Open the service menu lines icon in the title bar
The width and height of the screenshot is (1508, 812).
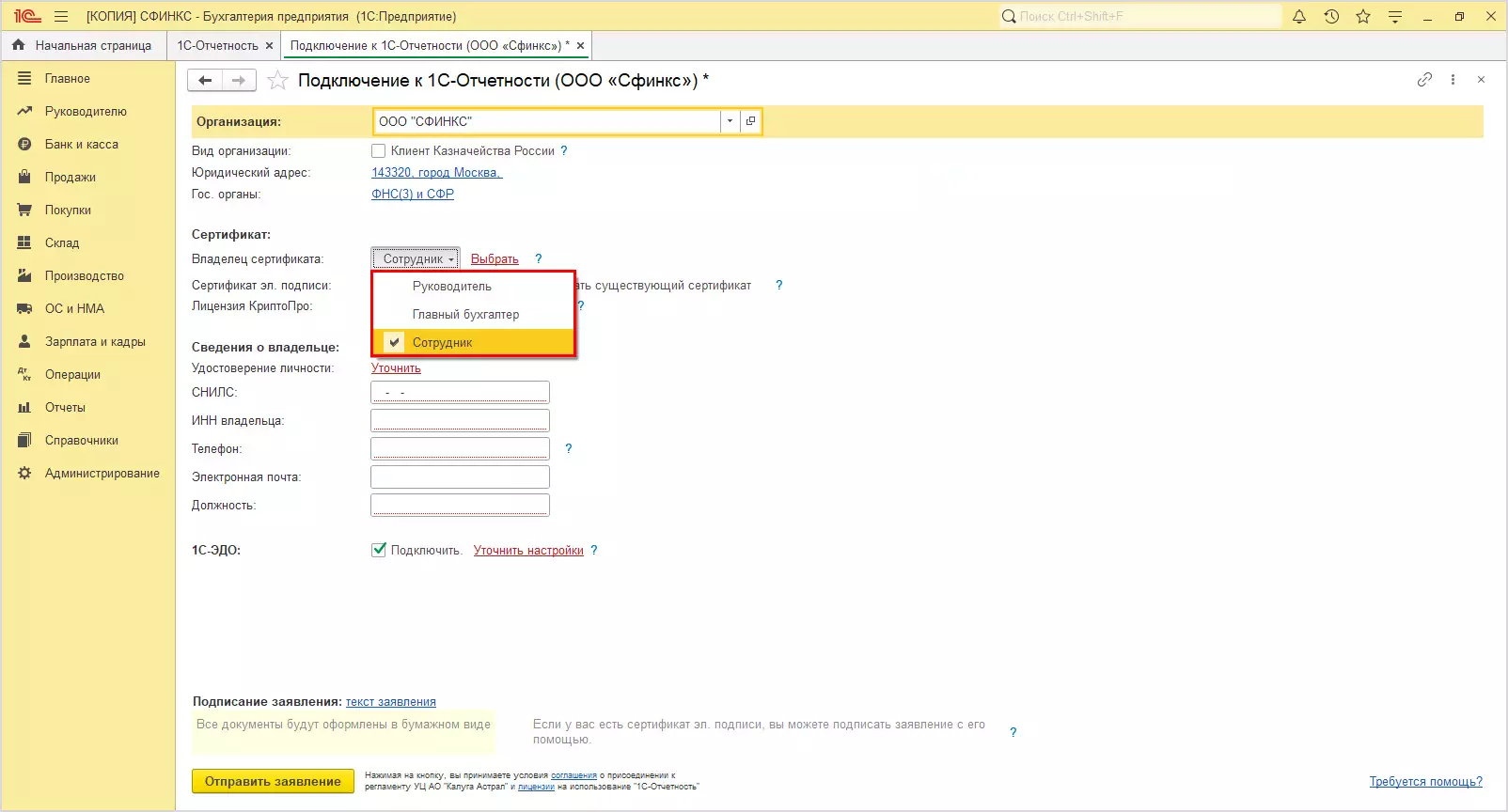tap(1395, 16)
